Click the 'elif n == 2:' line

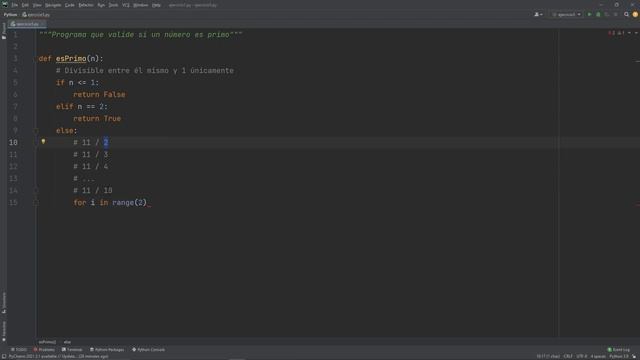click(x=82, y=107)
